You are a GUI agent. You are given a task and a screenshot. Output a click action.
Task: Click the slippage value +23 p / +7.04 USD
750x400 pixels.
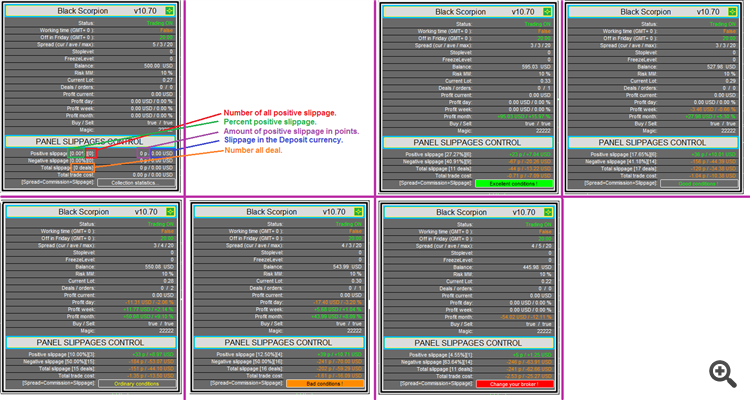(530, 155)
